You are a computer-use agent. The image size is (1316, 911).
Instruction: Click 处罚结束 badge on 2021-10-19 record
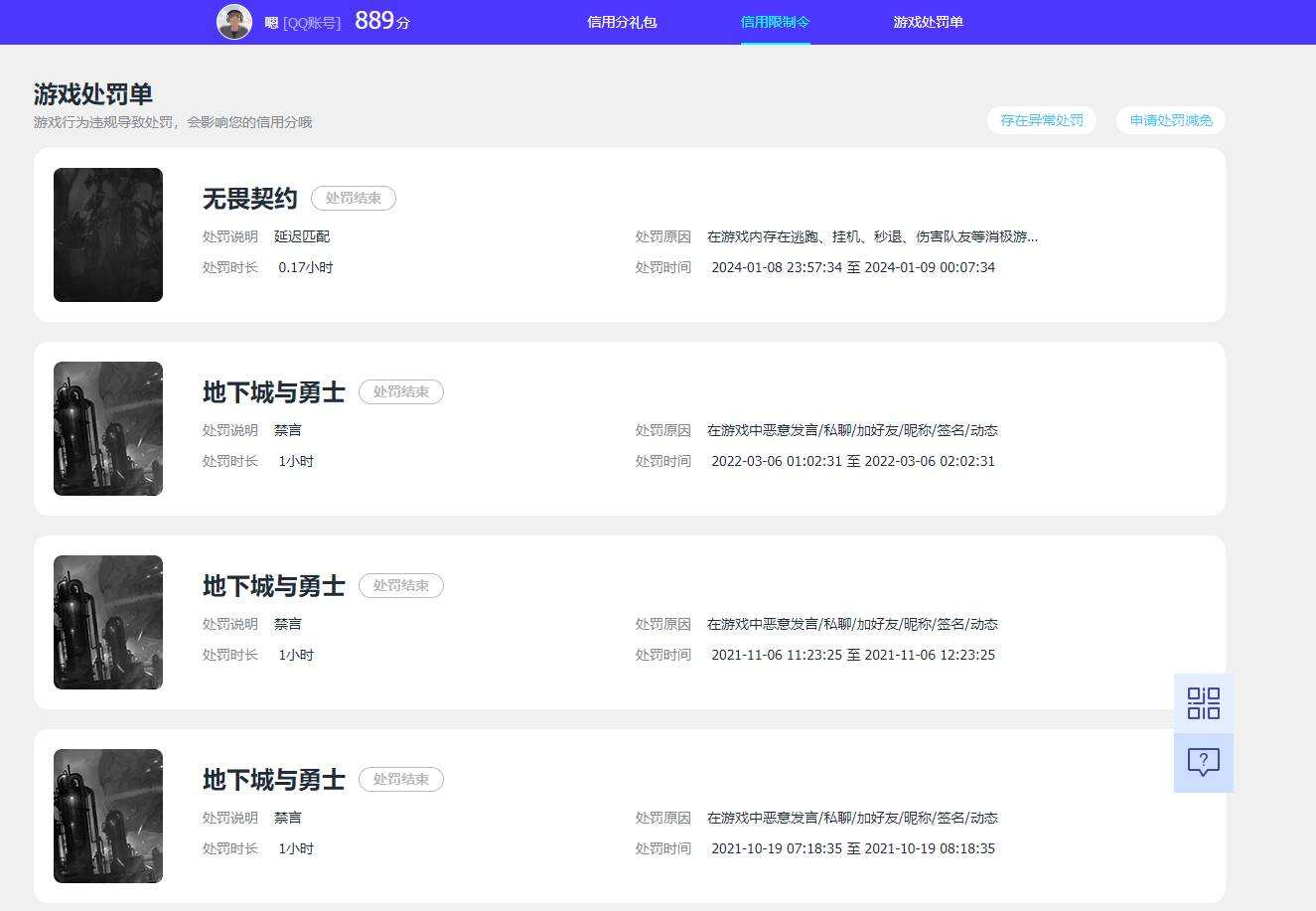401,779
